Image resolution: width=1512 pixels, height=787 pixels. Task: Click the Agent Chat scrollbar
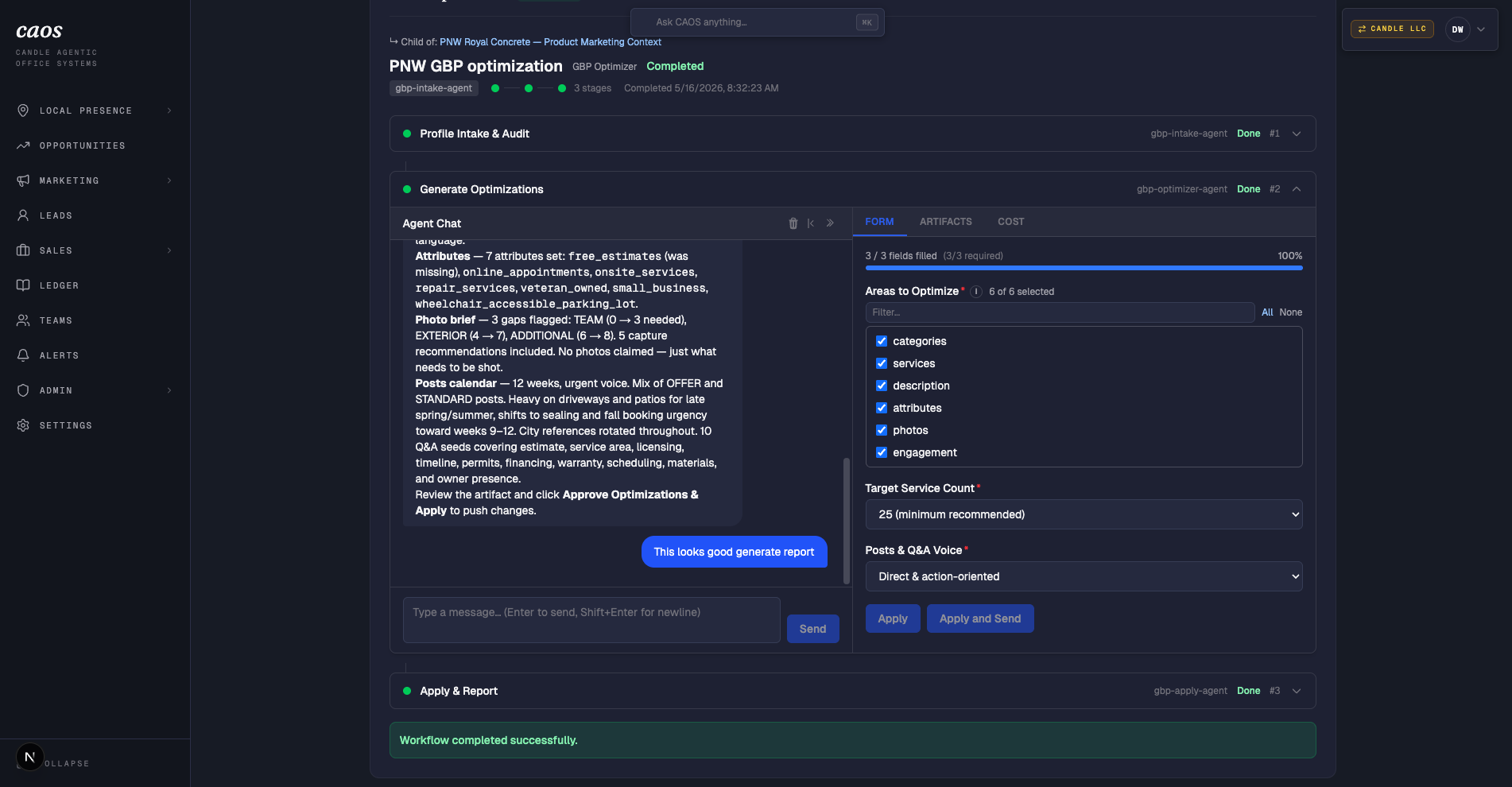(846, 521)
